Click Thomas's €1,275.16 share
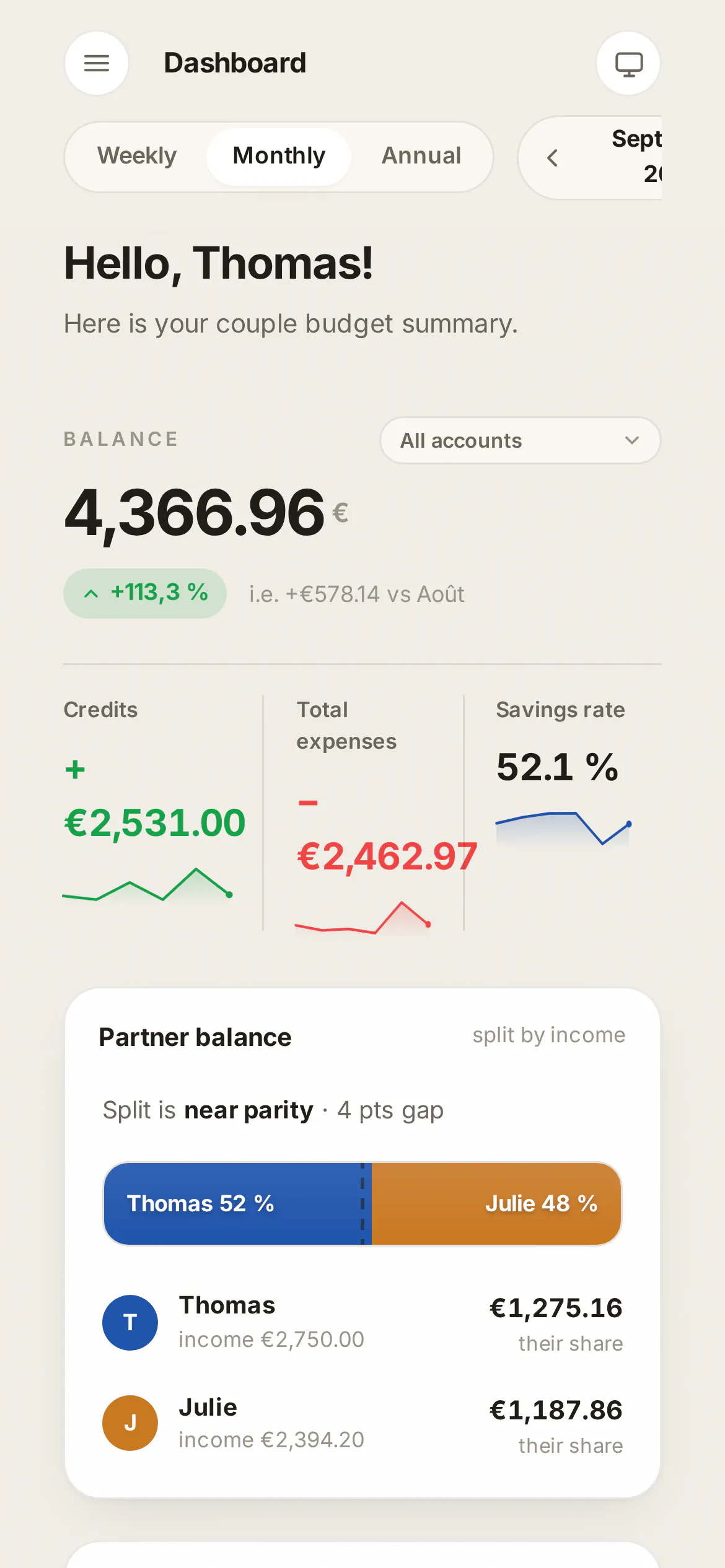 pyautogui.click(x=556, y=1308)
